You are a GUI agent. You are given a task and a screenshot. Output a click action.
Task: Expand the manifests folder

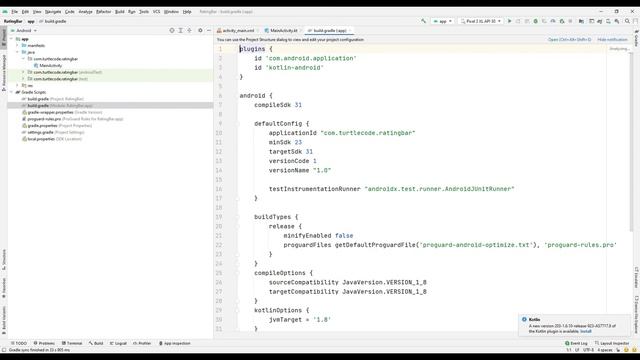[x=18, y=45]
